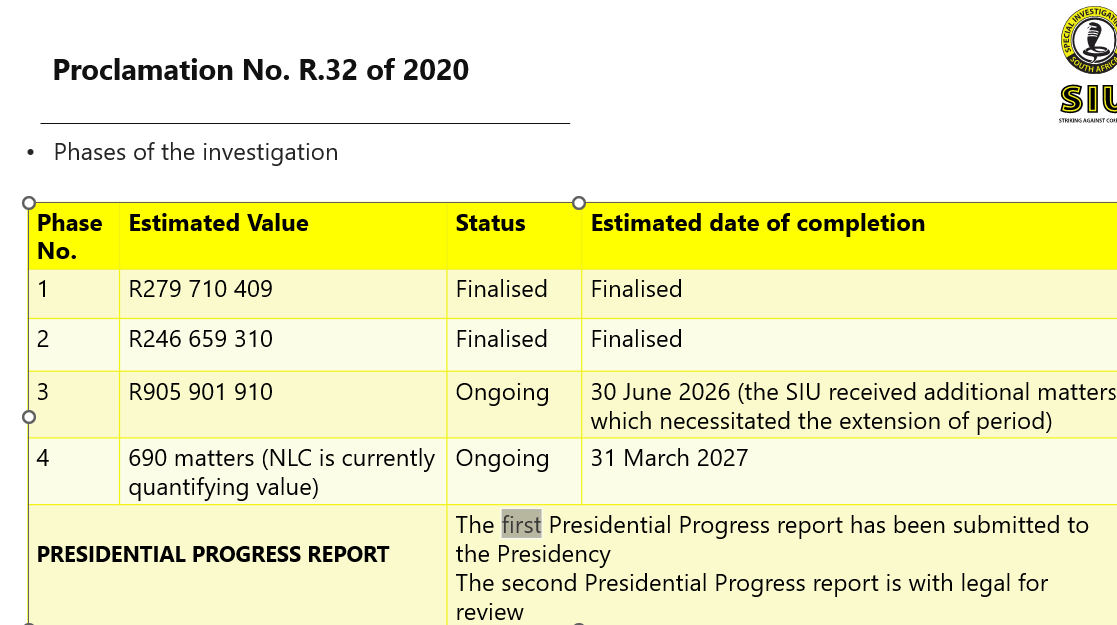Click the 'Status' column header

[490, 224]
